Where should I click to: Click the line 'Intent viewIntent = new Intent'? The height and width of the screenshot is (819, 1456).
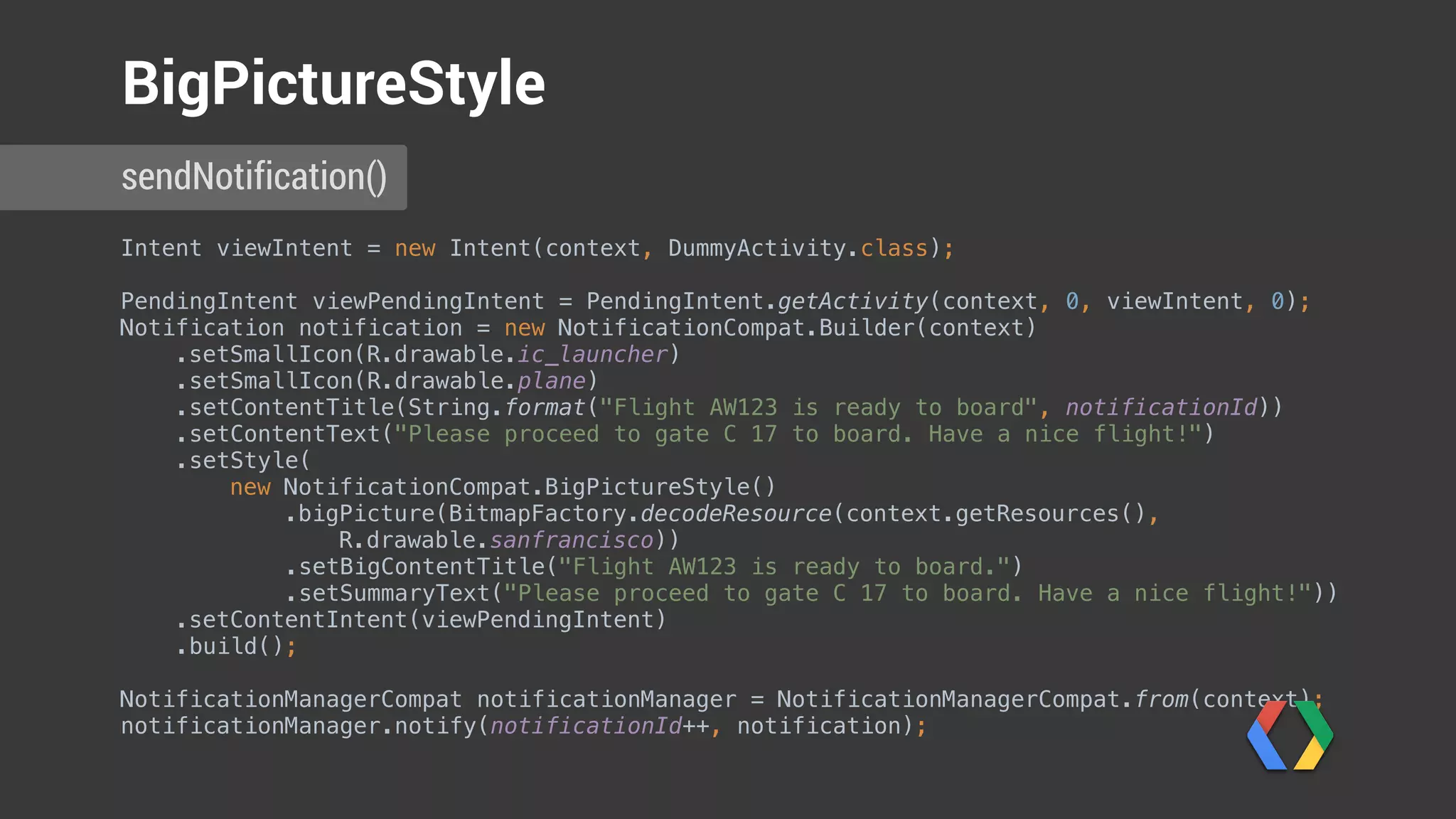[537, 248]
